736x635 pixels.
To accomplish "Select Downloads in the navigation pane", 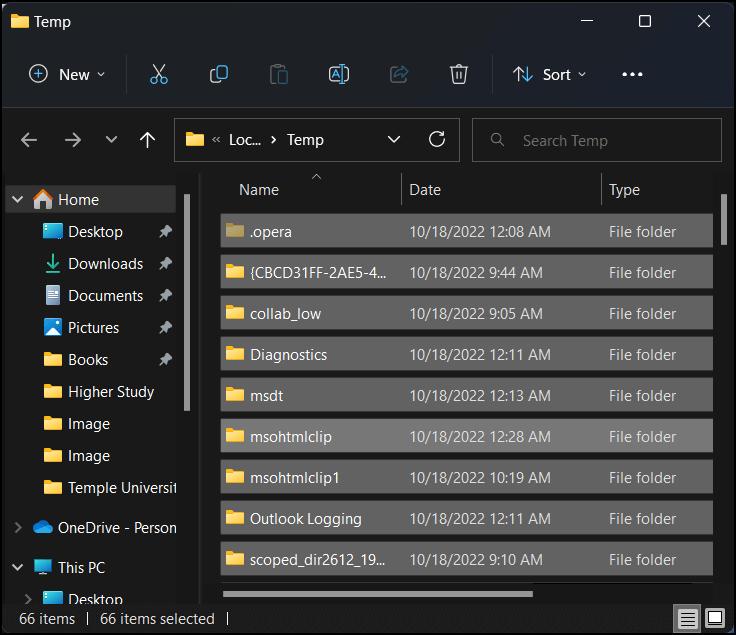I will [105, 264].
